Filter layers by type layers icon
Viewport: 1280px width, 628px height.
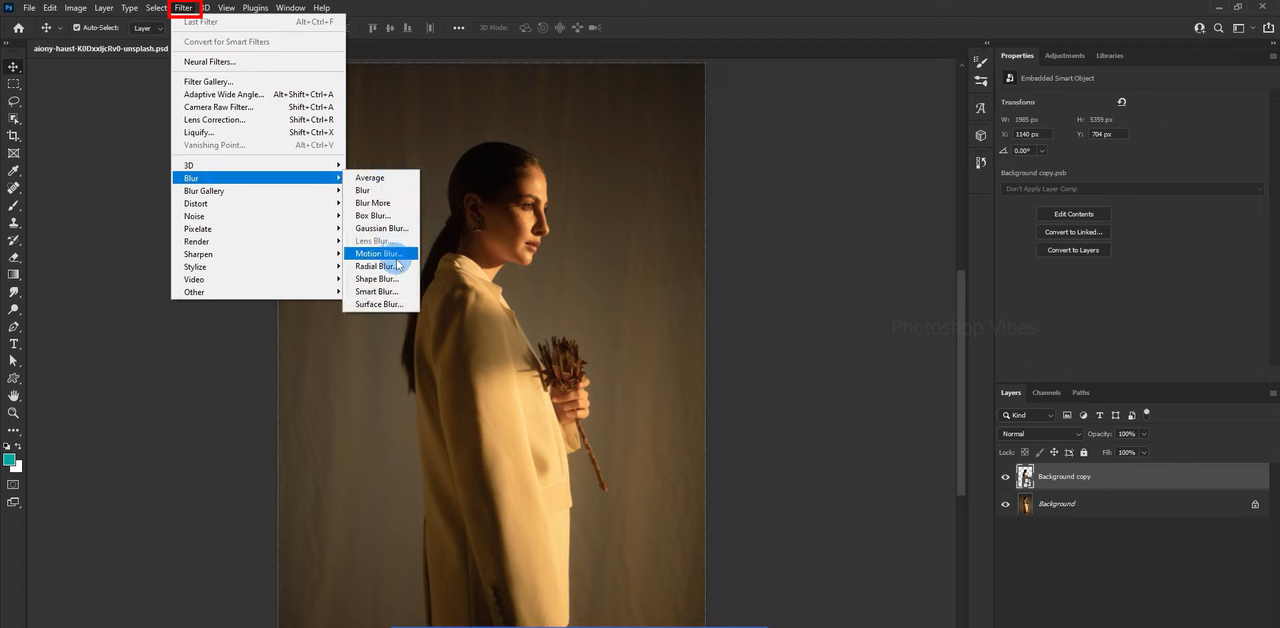[x=1099, y=415]
